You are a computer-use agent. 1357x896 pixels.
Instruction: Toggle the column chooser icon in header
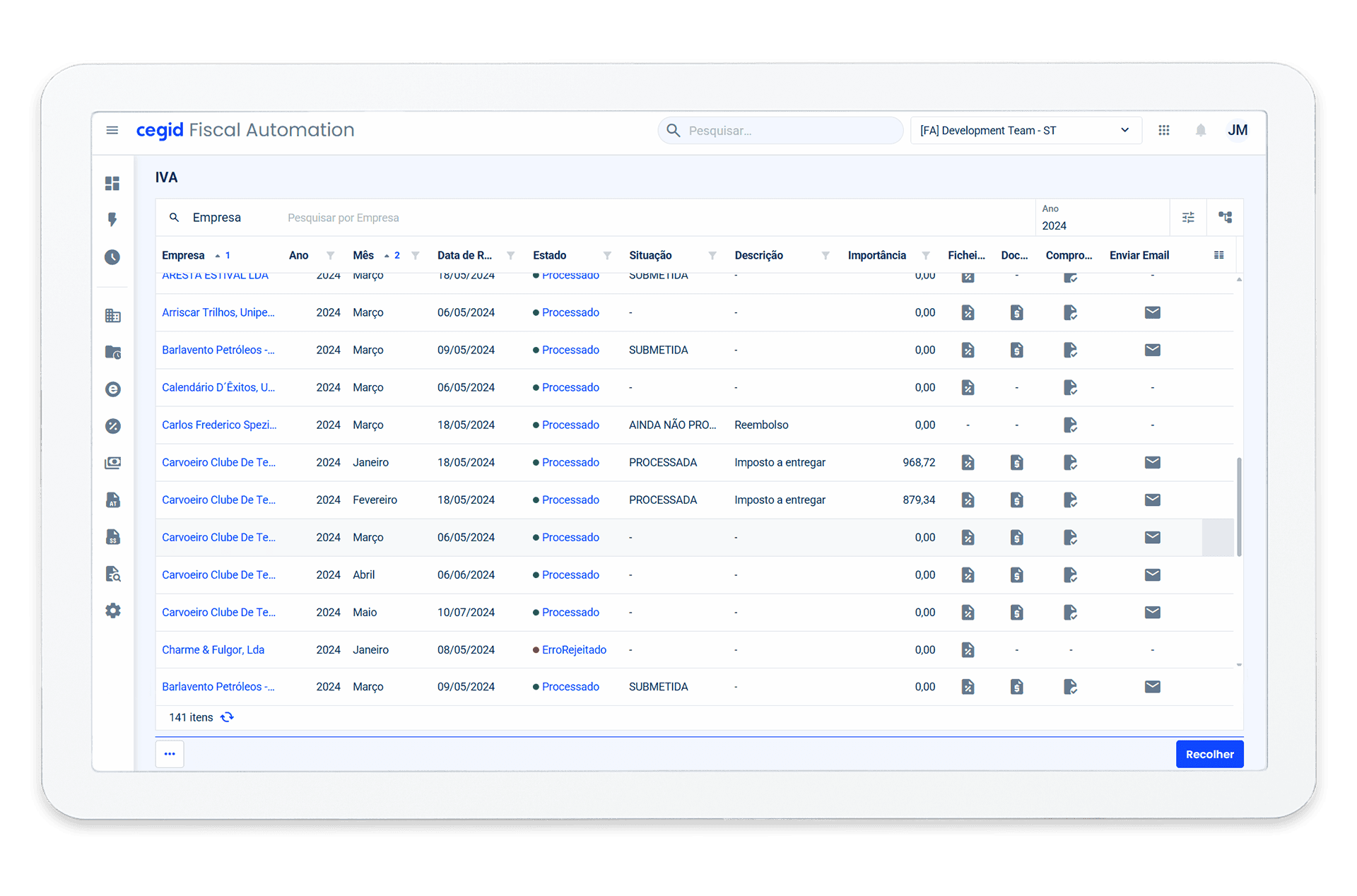click(x=1218, y=255)
